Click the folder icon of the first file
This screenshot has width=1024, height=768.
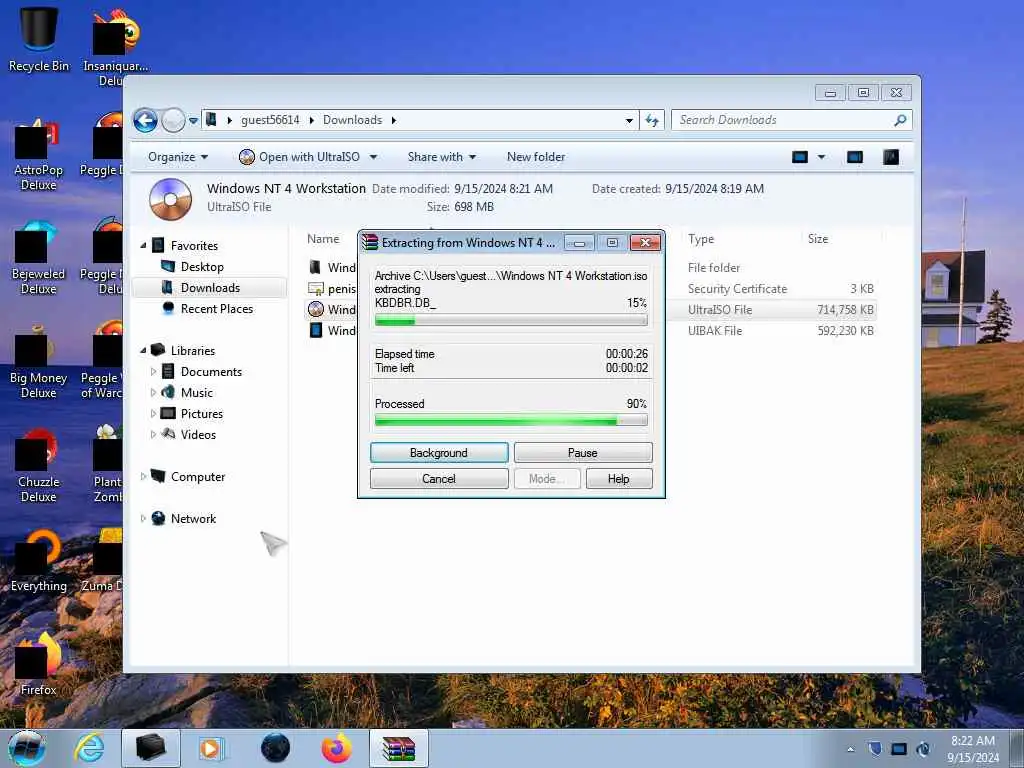[315, 267]
